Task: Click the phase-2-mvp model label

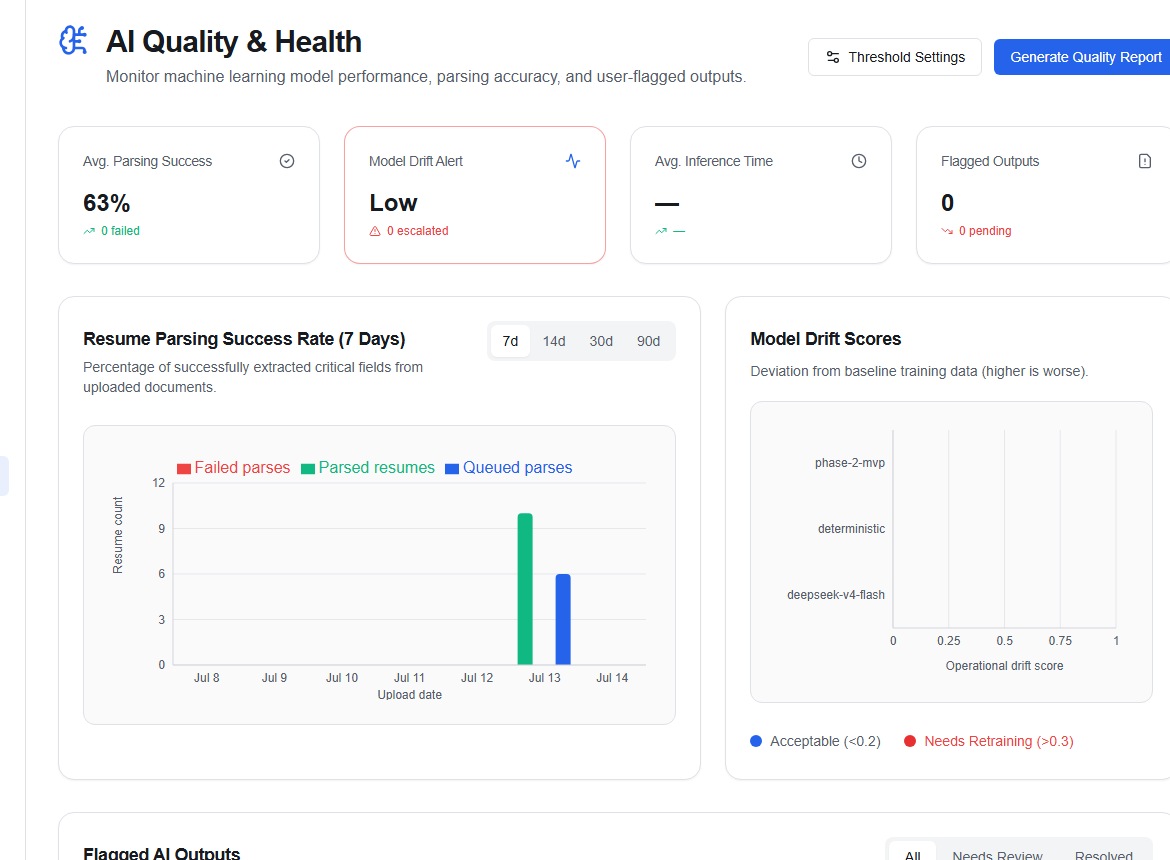Action: pos(850,463)
